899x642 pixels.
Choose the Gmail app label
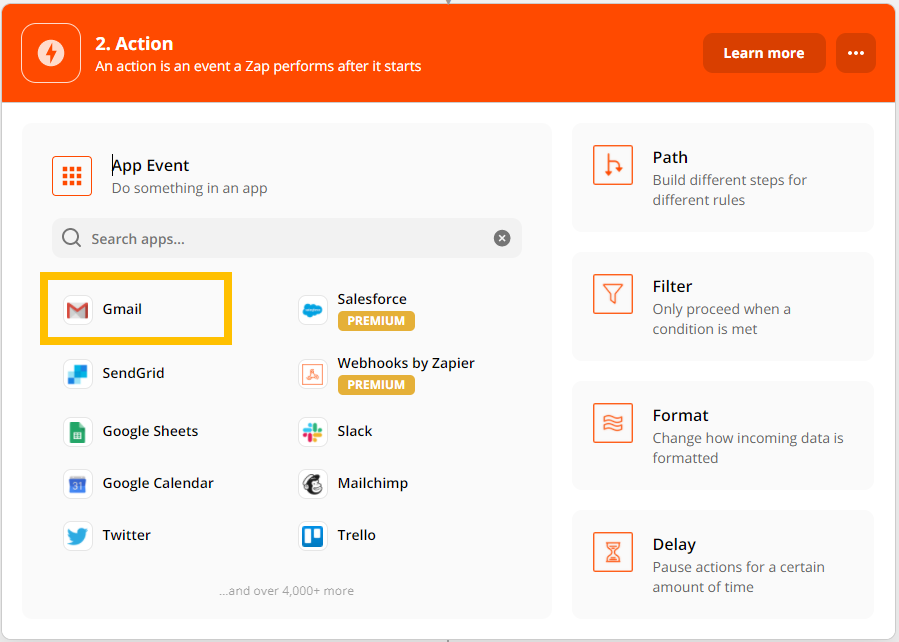[x=122, y=309]
